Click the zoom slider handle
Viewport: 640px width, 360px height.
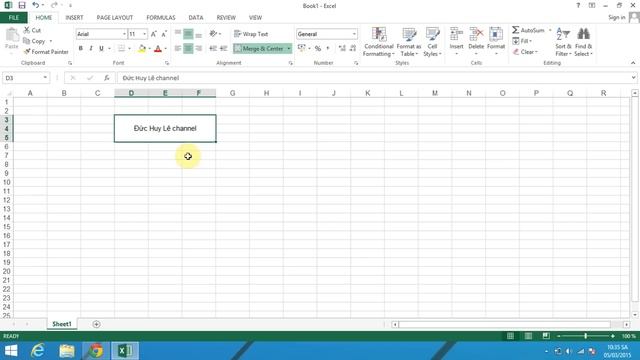pos(585,336)
